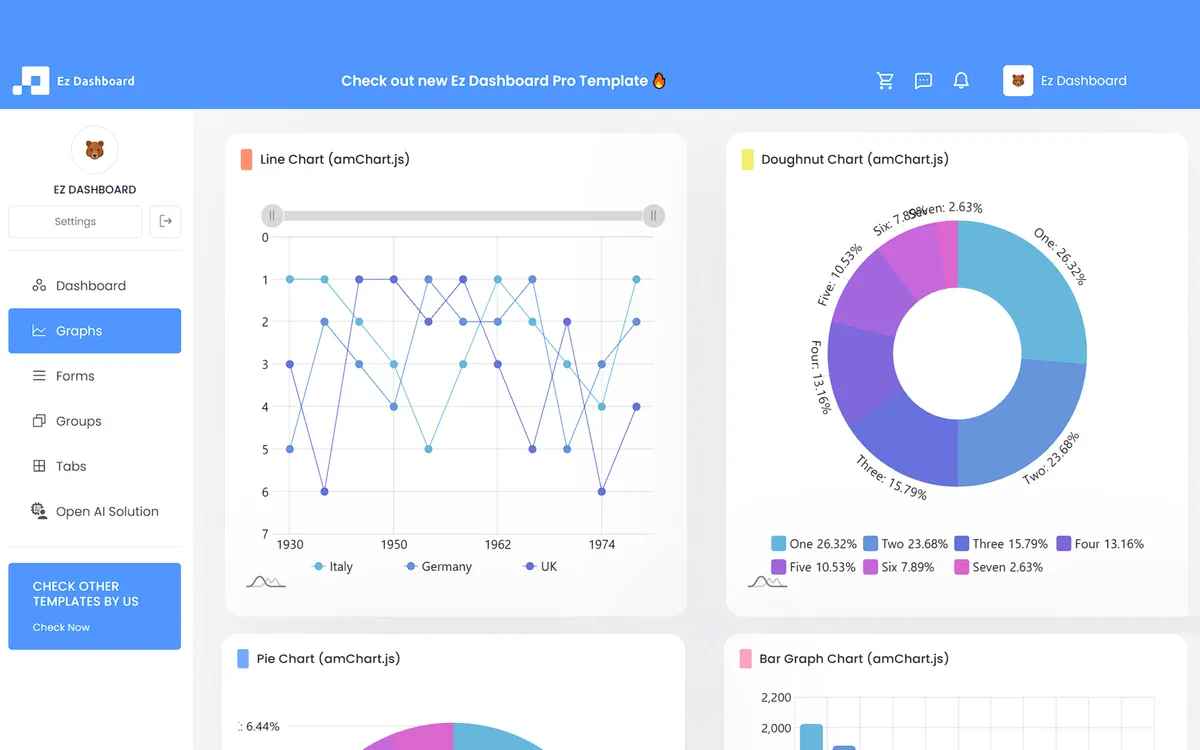Click the line chart scrollbar track
This screenshot has height=750, width=1200.
(463, 215)
